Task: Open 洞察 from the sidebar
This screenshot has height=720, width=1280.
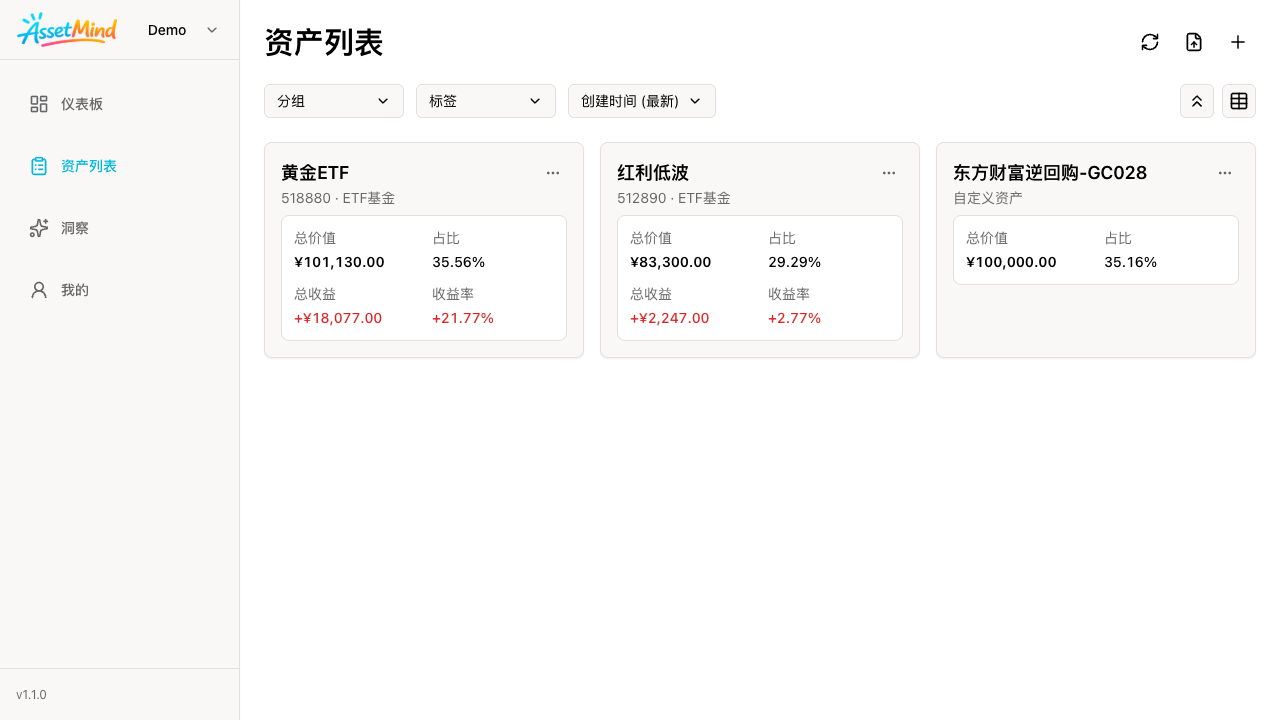Action: pos(74,228)
